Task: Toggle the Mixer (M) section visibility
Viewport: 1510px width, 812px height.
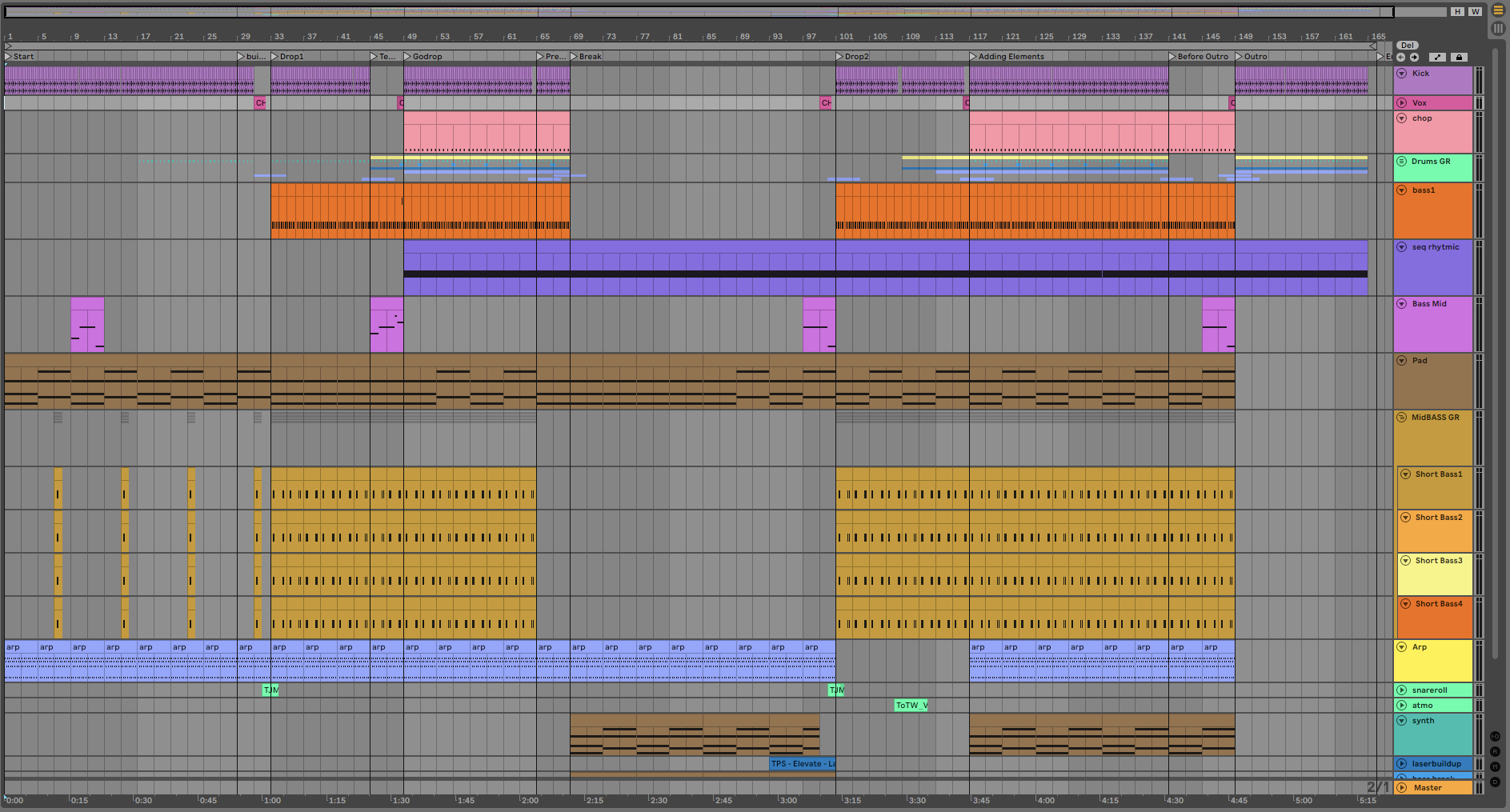Action: [1495, 766]
